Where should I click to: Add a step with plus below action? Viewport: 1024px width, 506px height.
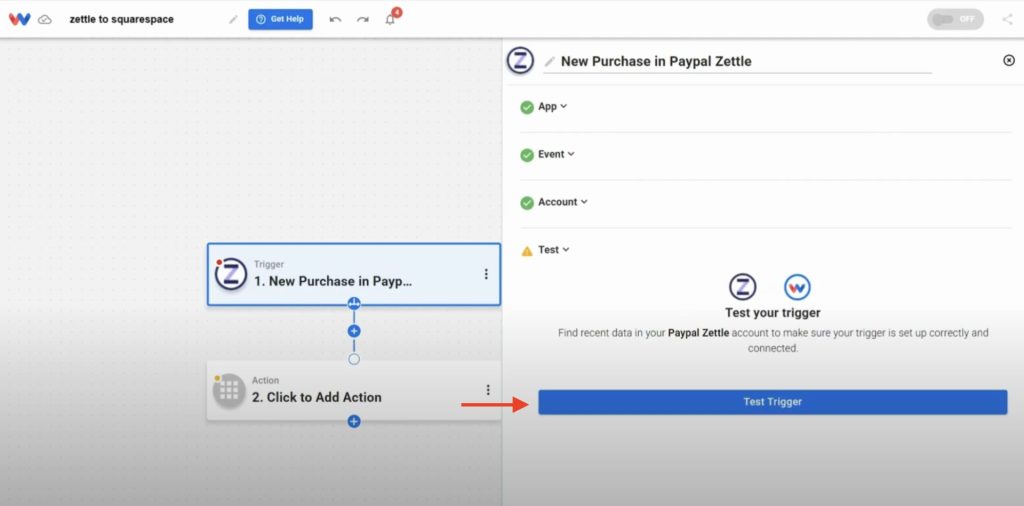354,422
